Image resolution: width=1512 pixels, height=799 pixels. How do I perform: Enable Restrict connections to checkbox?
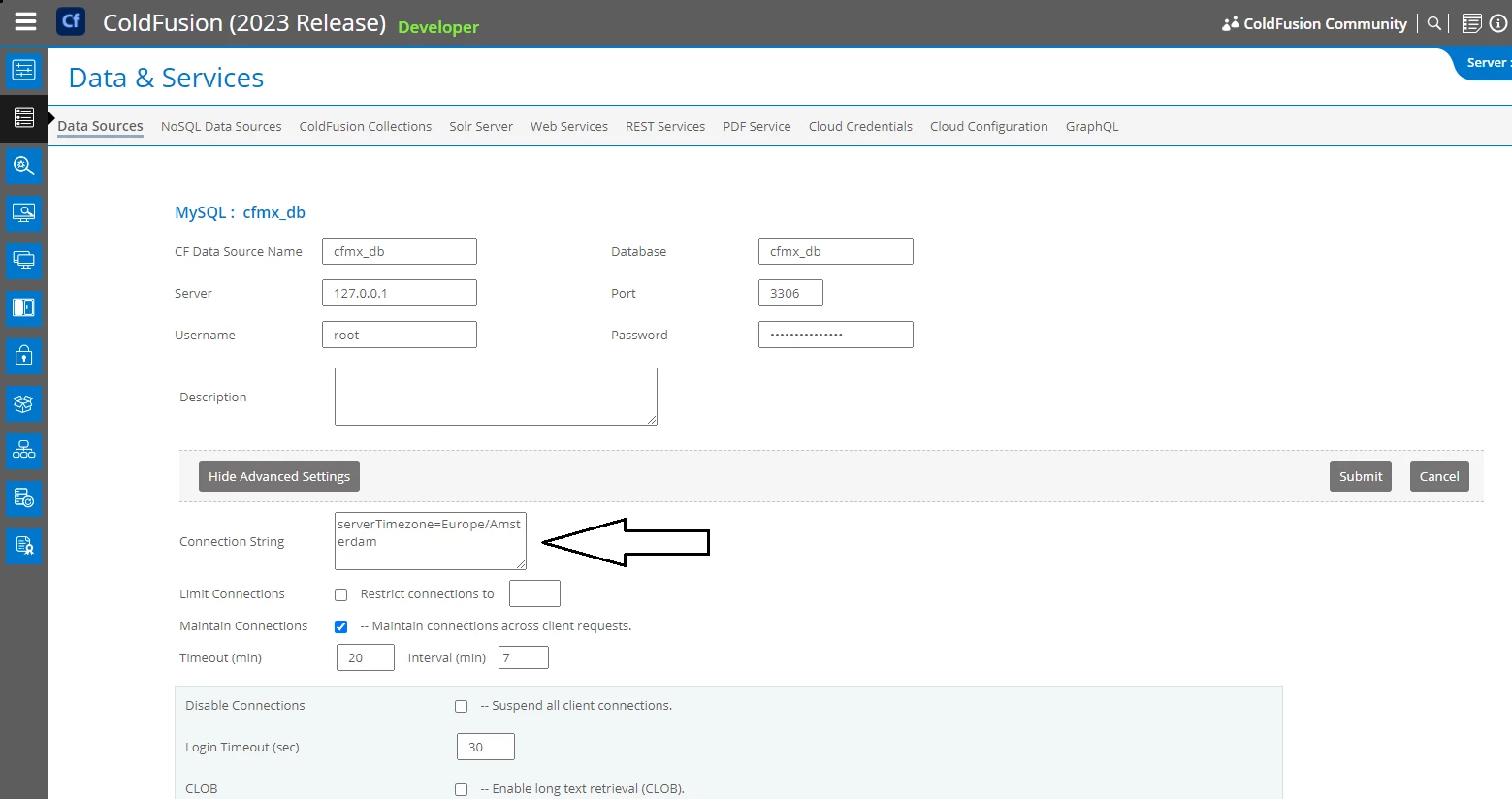(x=341, y=594)
